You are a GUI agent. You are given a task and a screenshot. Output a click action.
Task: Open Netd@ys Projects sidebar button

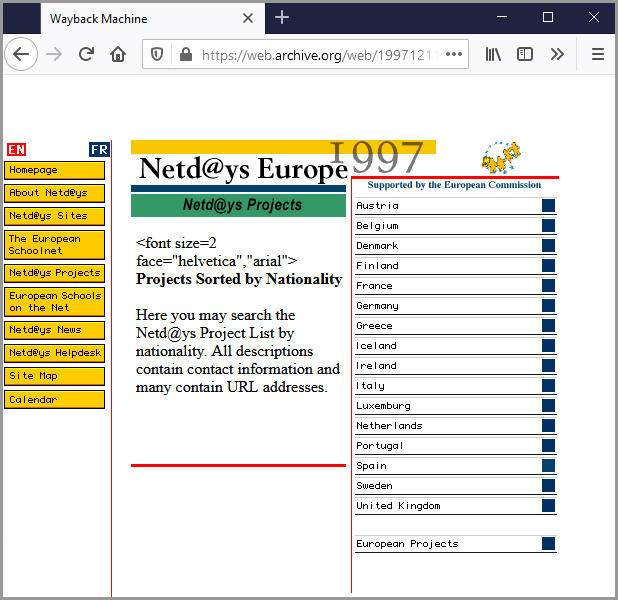pyautogui.click(x=54, y=273)
